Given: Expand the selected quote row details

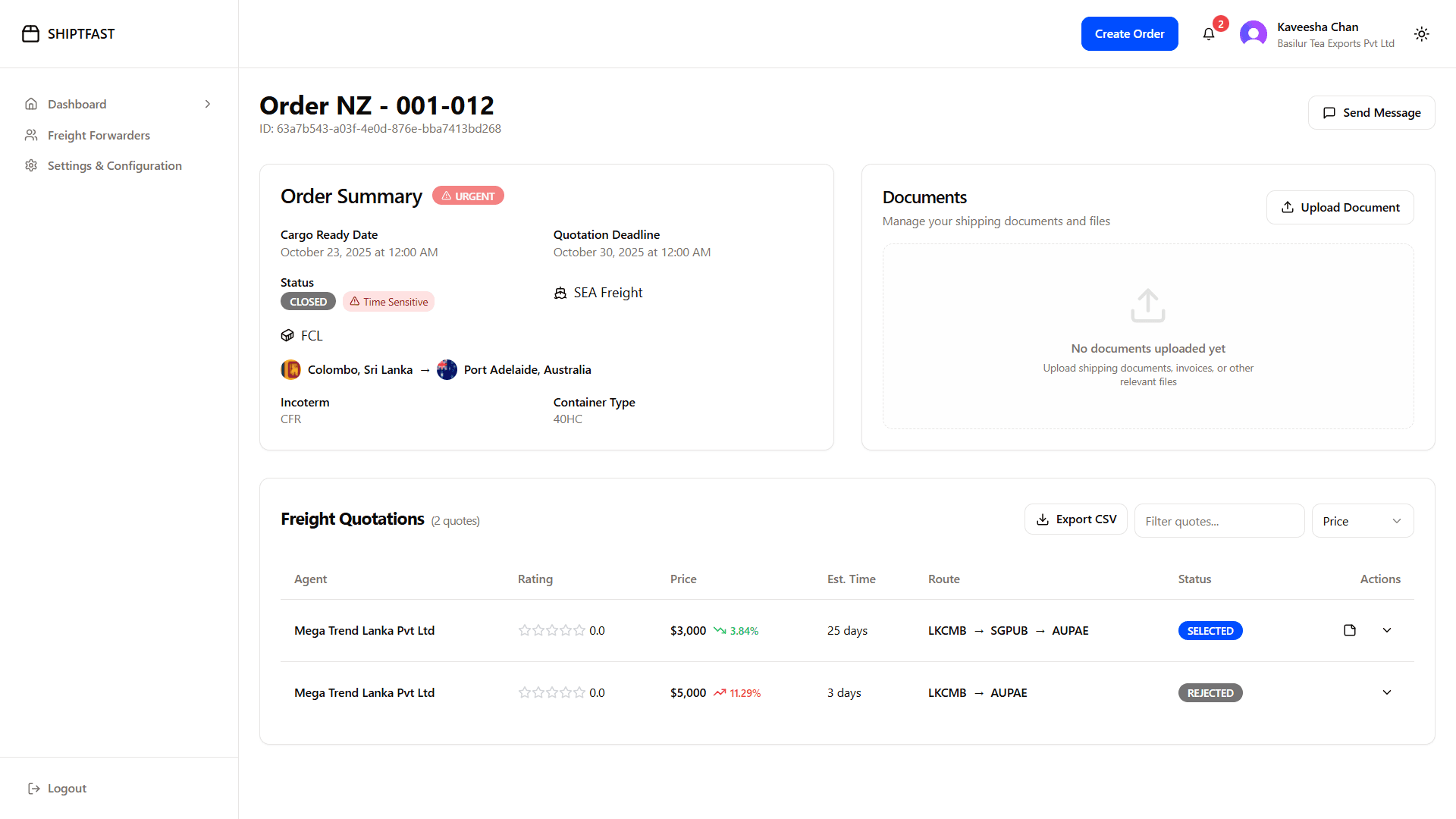Looking at the screenshot, I should pos(1387,630).
